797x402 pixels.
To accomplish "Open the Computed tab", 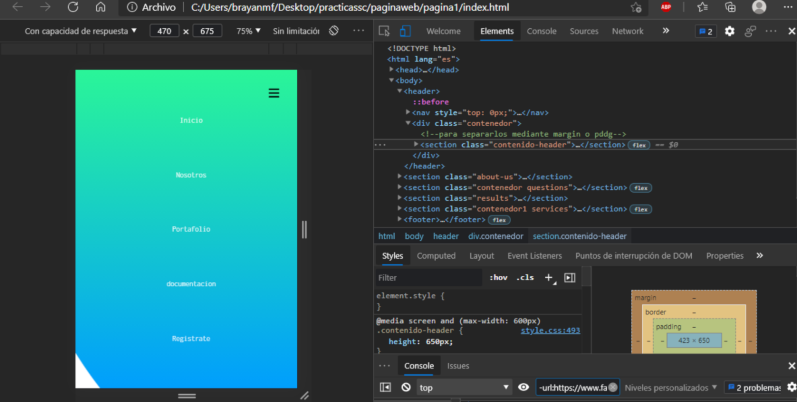I will 436,256.
